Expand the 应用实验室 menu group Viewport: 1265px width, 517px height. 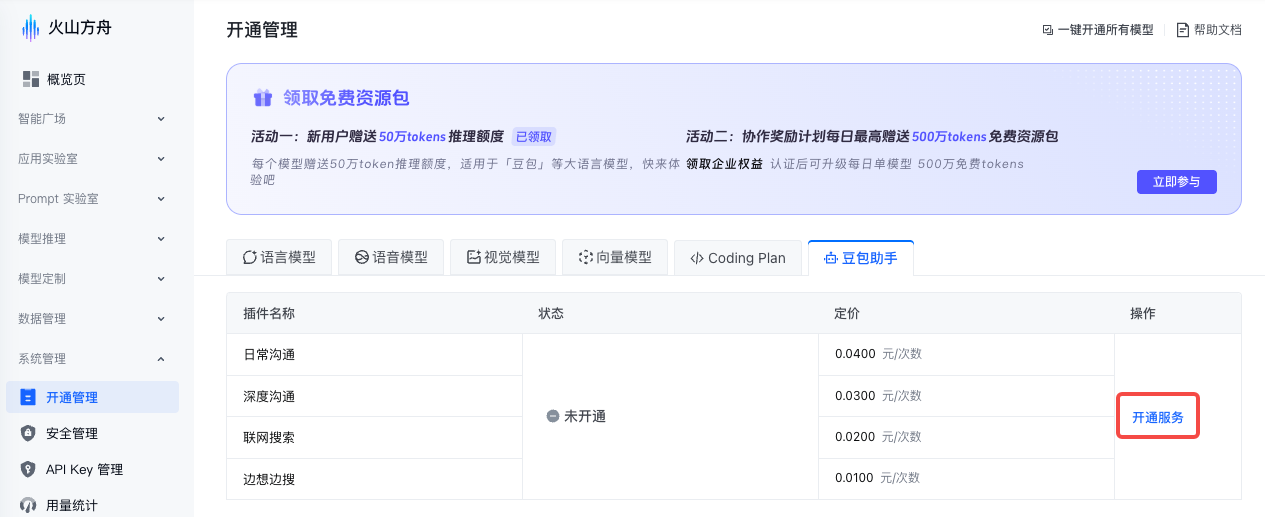(92, 159)
